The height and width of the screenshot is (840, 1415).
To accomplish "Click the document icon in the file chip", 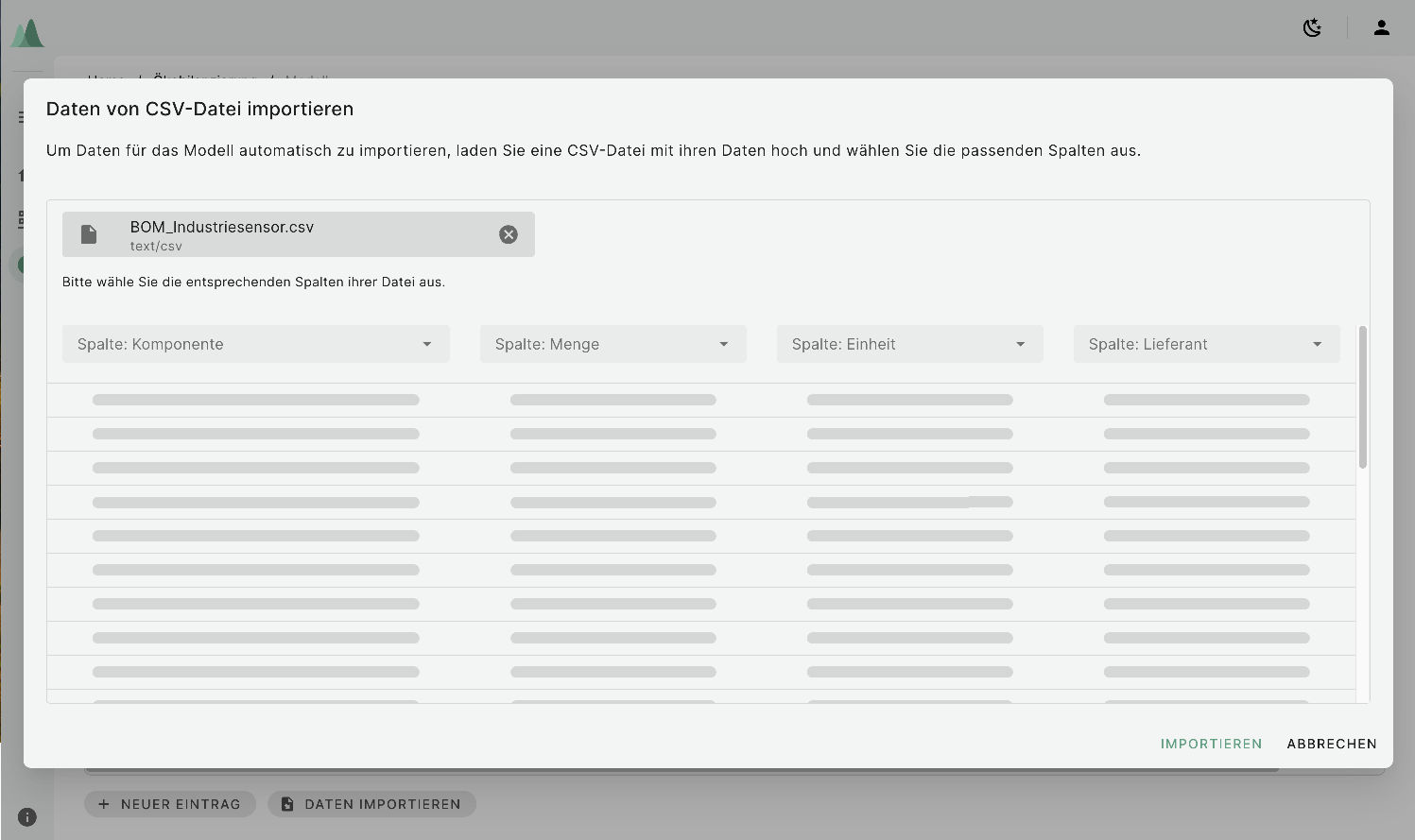I will [89, 234].
